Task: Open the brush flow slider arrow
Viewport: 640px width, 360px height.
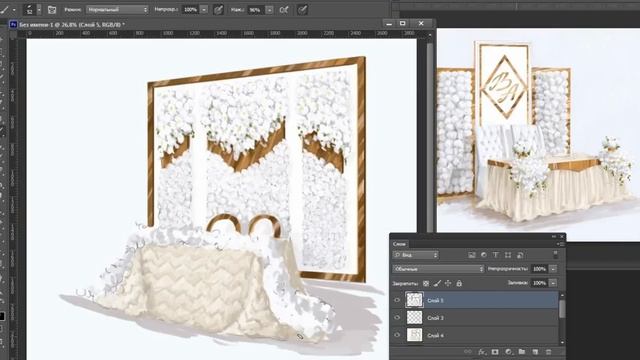Action: (269, 10)
